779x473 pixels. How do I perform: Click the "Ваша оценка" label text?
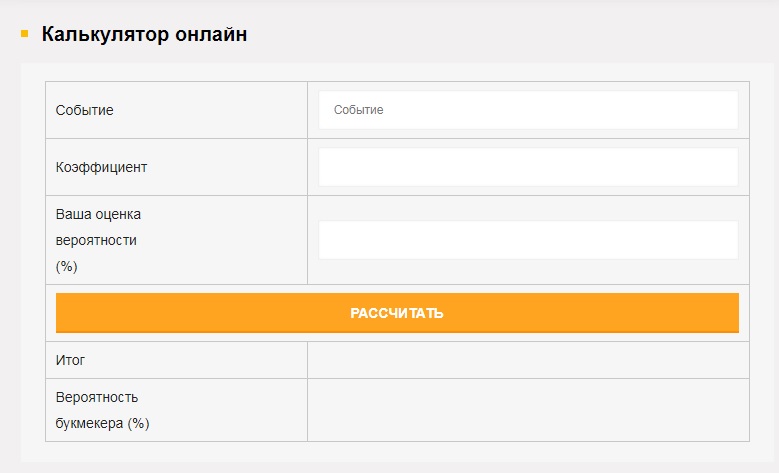pos(99,214)
